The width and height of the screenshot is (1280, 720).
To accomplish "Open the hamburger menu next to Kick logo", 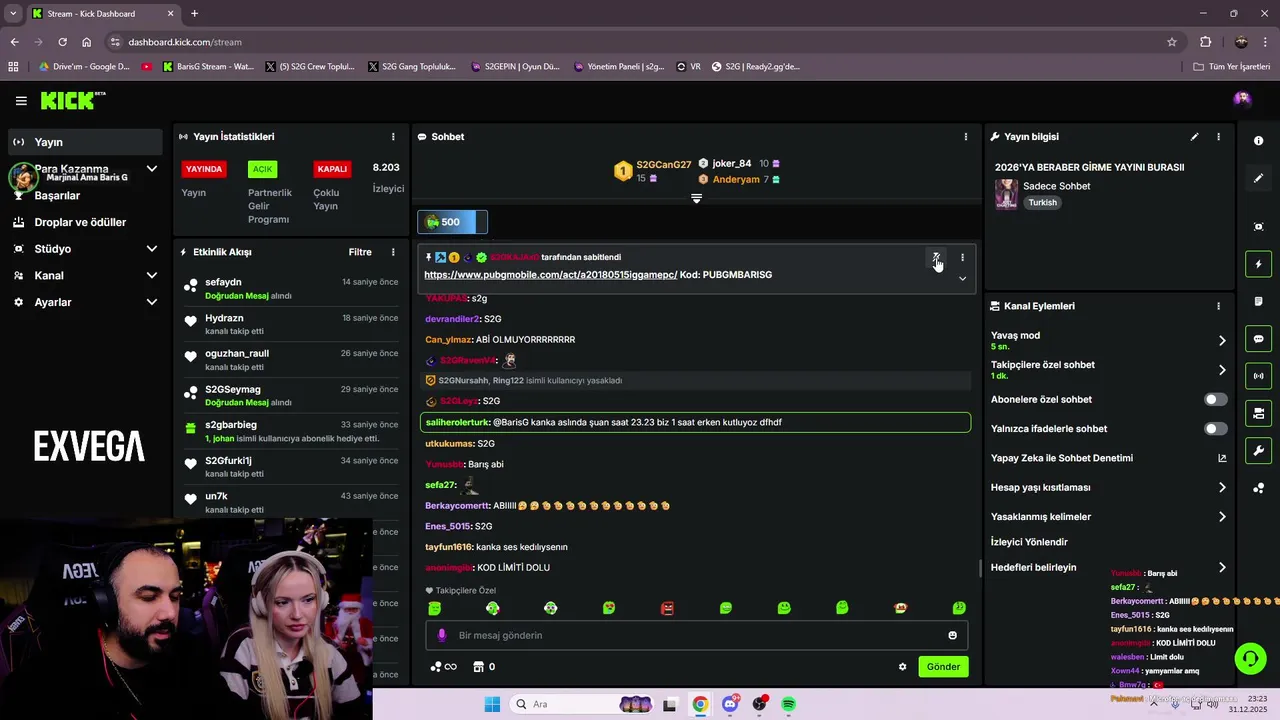I will (21, 100).
